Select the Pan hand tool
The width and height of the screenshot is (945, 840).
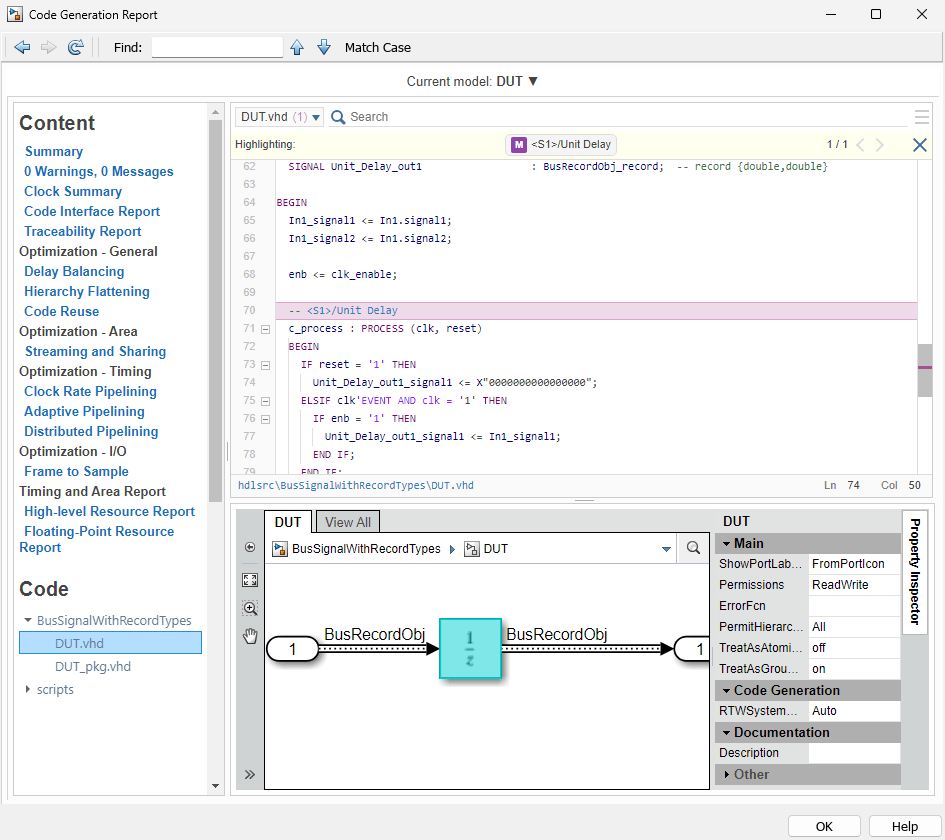coord(250,636)
